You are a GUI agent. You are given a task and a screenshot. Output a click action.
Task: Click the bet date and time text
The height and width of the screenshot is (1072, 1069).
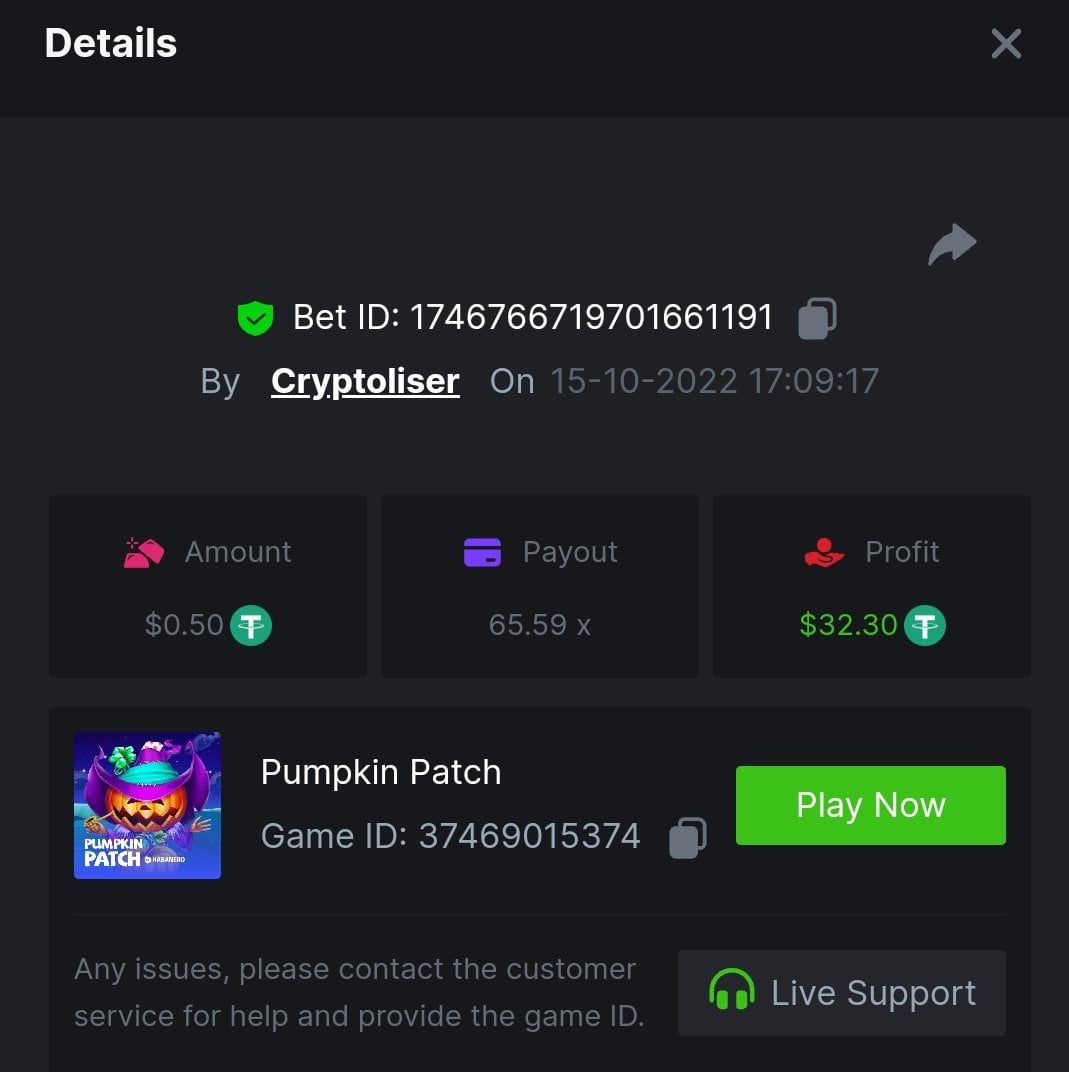714,381
